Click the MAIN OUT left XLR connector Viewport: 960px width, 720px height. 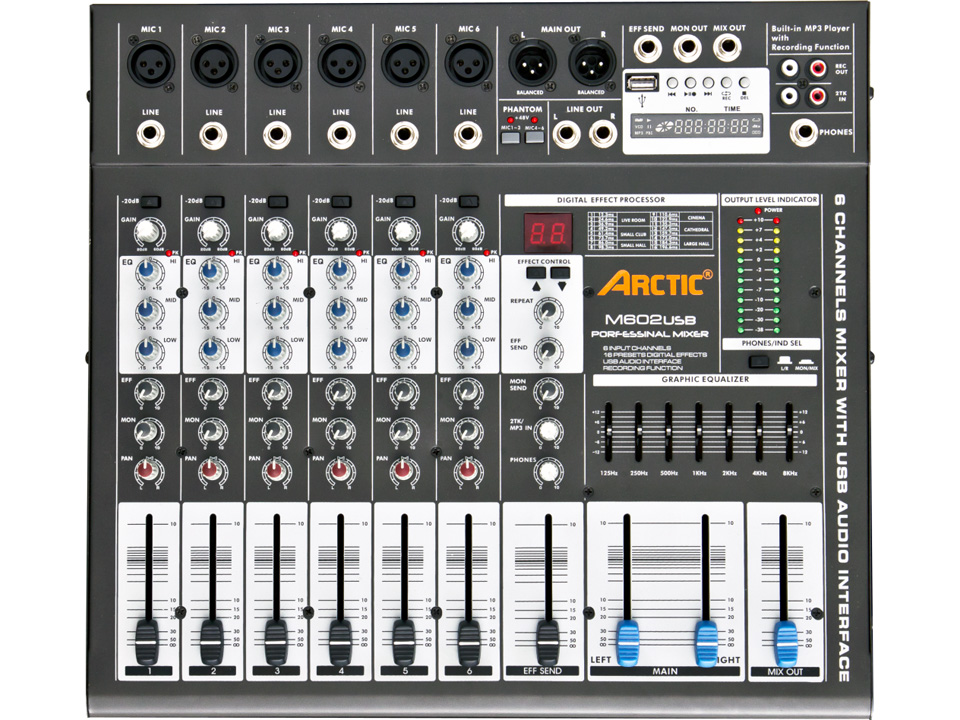(x=532, y=63)
